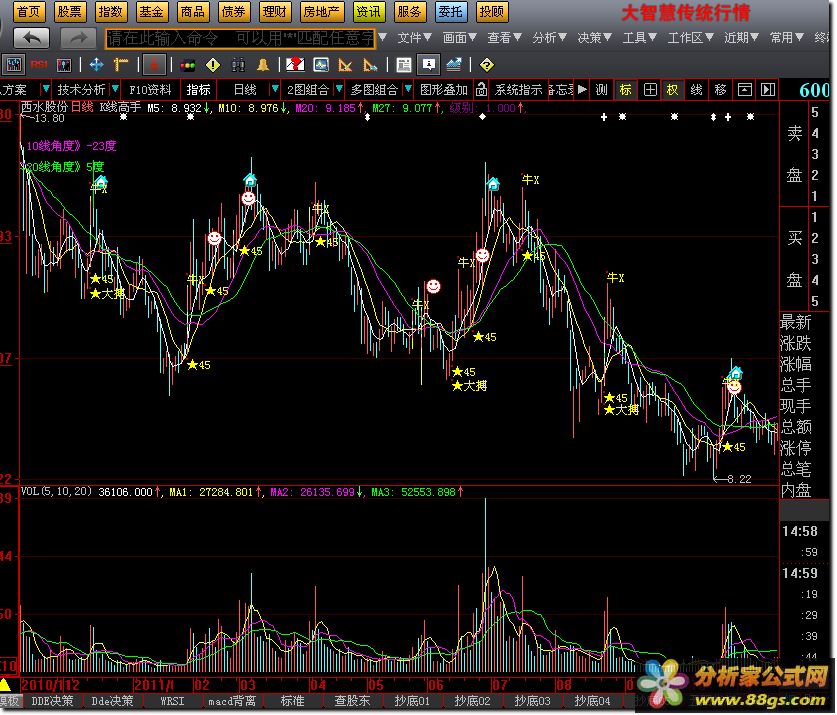837x715 pixels.
Task: Activate the blue four-way move cursor tool
Action: (97, 65)
